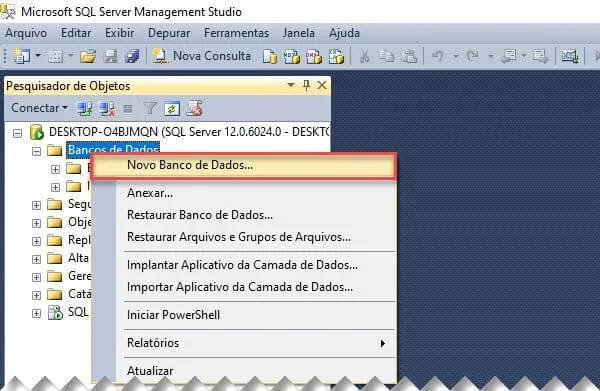Expand the SQL Server Agent node
The width and height of the screenshot is (600, 391).
click(36, 313)
